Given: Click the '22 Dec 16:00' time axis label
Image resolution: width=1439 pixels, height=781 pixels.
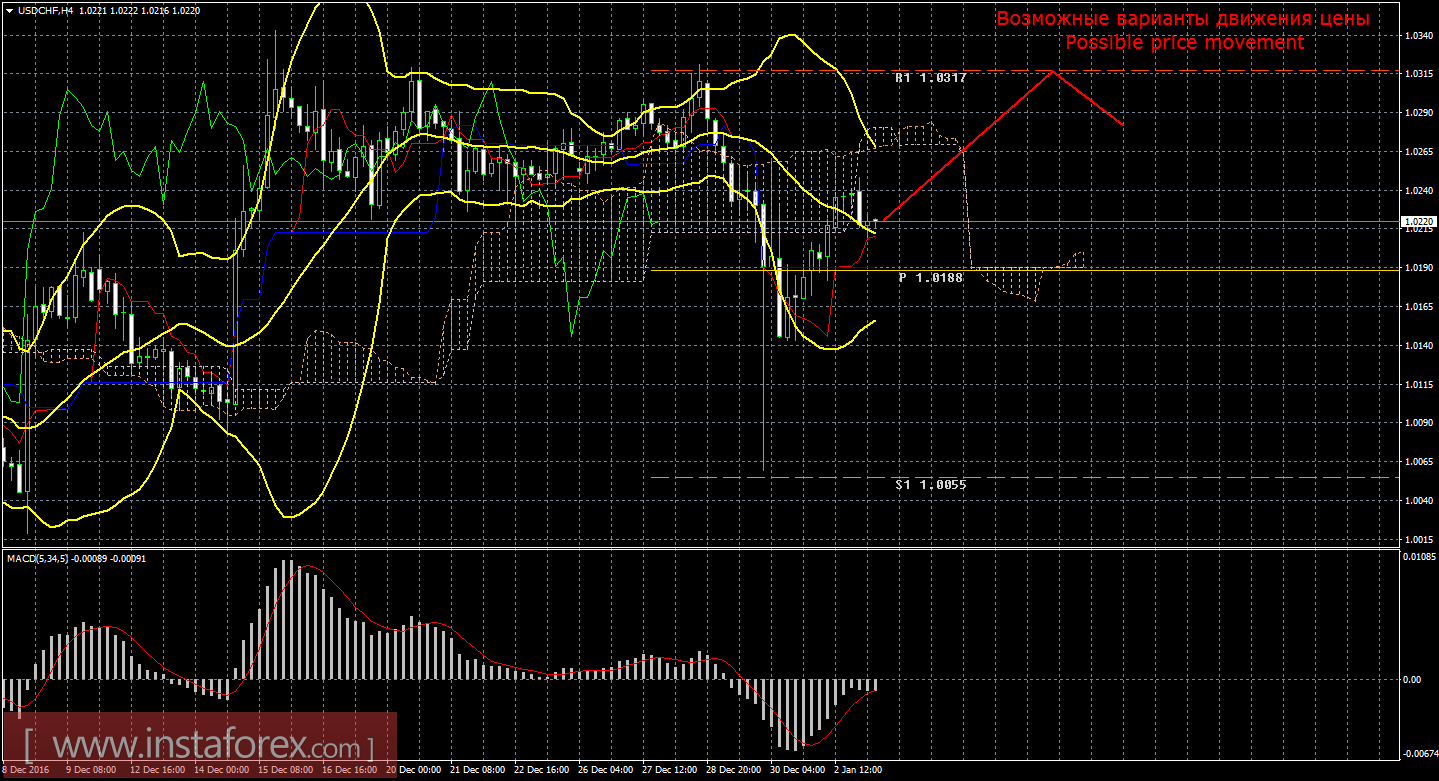Looking at the screenshot, I should coord(541,771).
